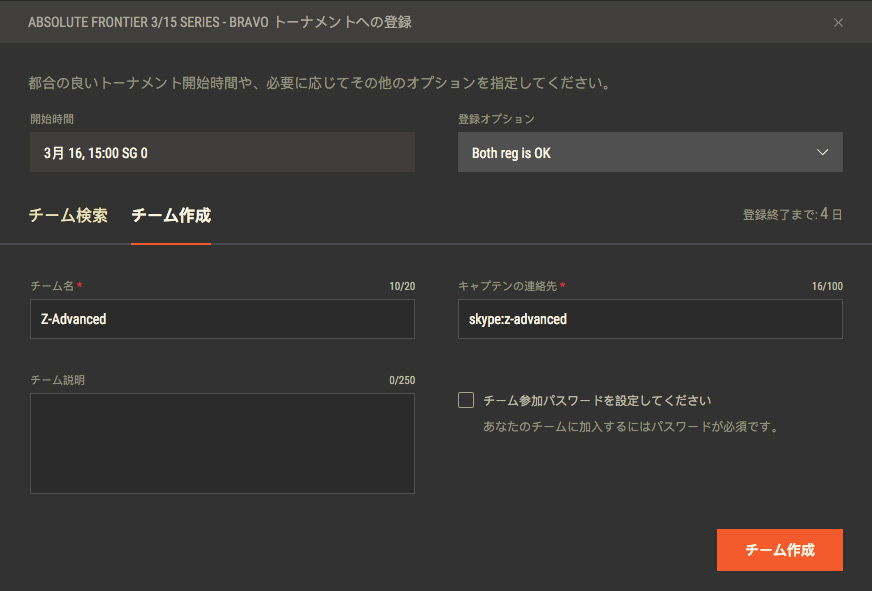Select the start time '3月 16, 15:00 SG 0'
Screen dimensions: 872x591
point(222,153)
